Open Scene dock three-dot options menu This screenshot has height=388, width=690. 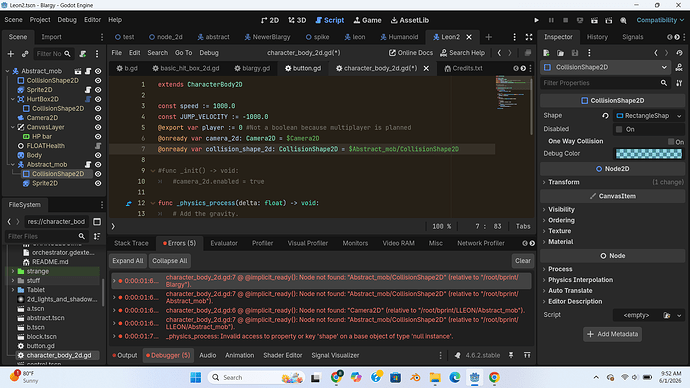[97, 54]
